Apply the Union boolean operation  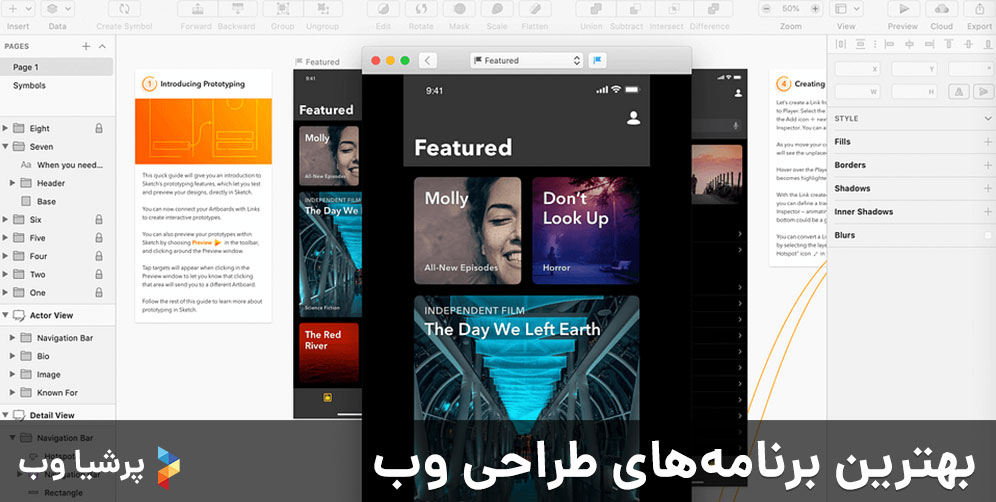[595, 9]
